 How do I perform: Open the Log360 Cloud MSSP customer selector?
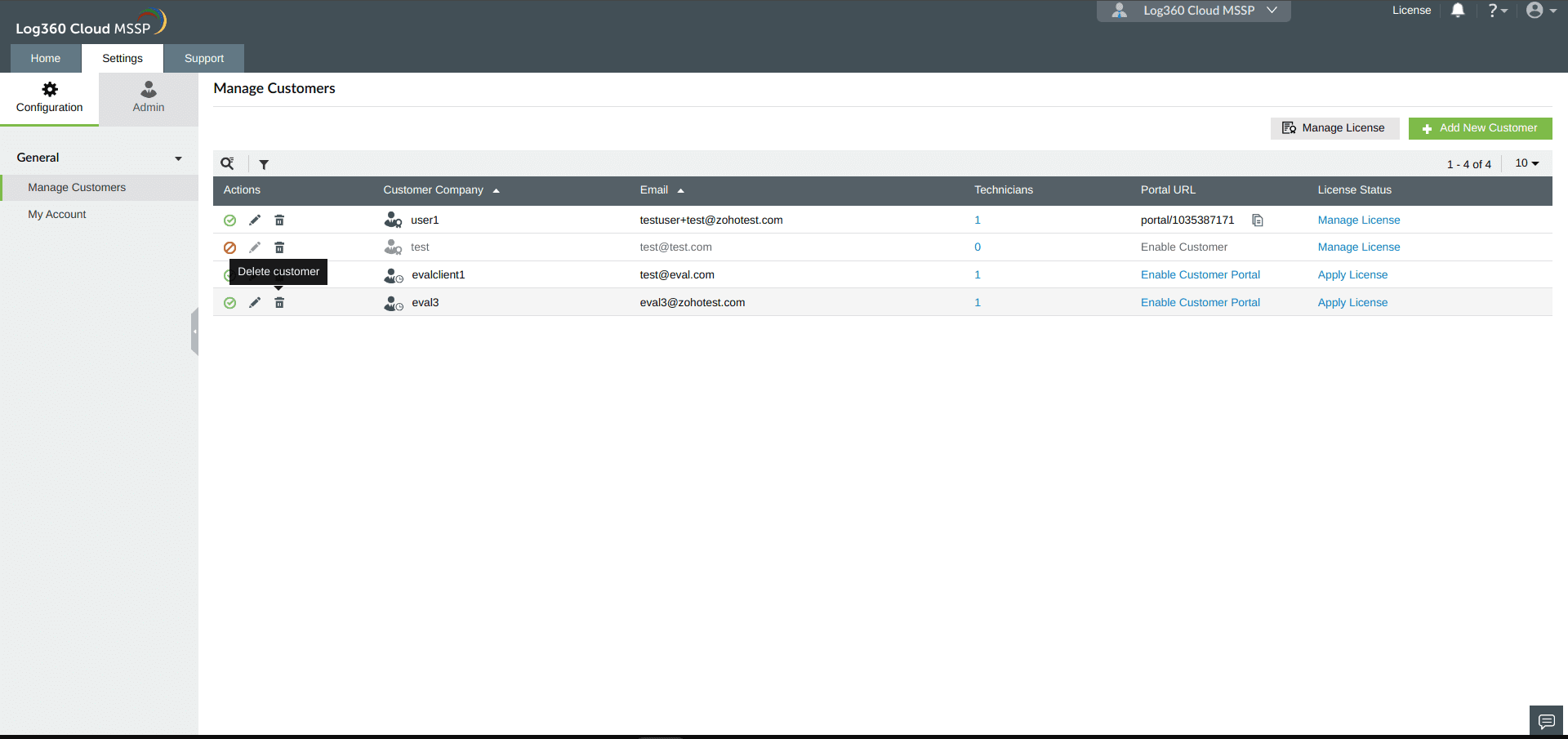click(1193, 11)
